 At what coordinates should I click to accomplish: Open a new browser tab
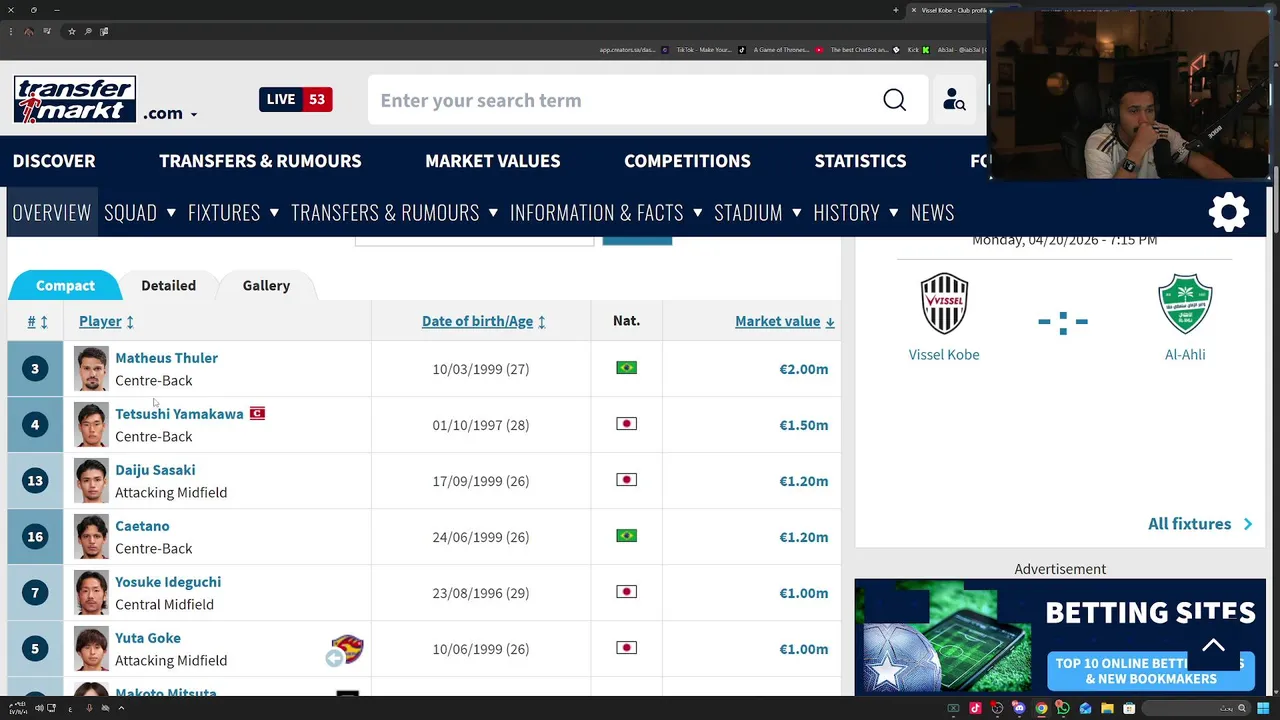pos(896,10)
